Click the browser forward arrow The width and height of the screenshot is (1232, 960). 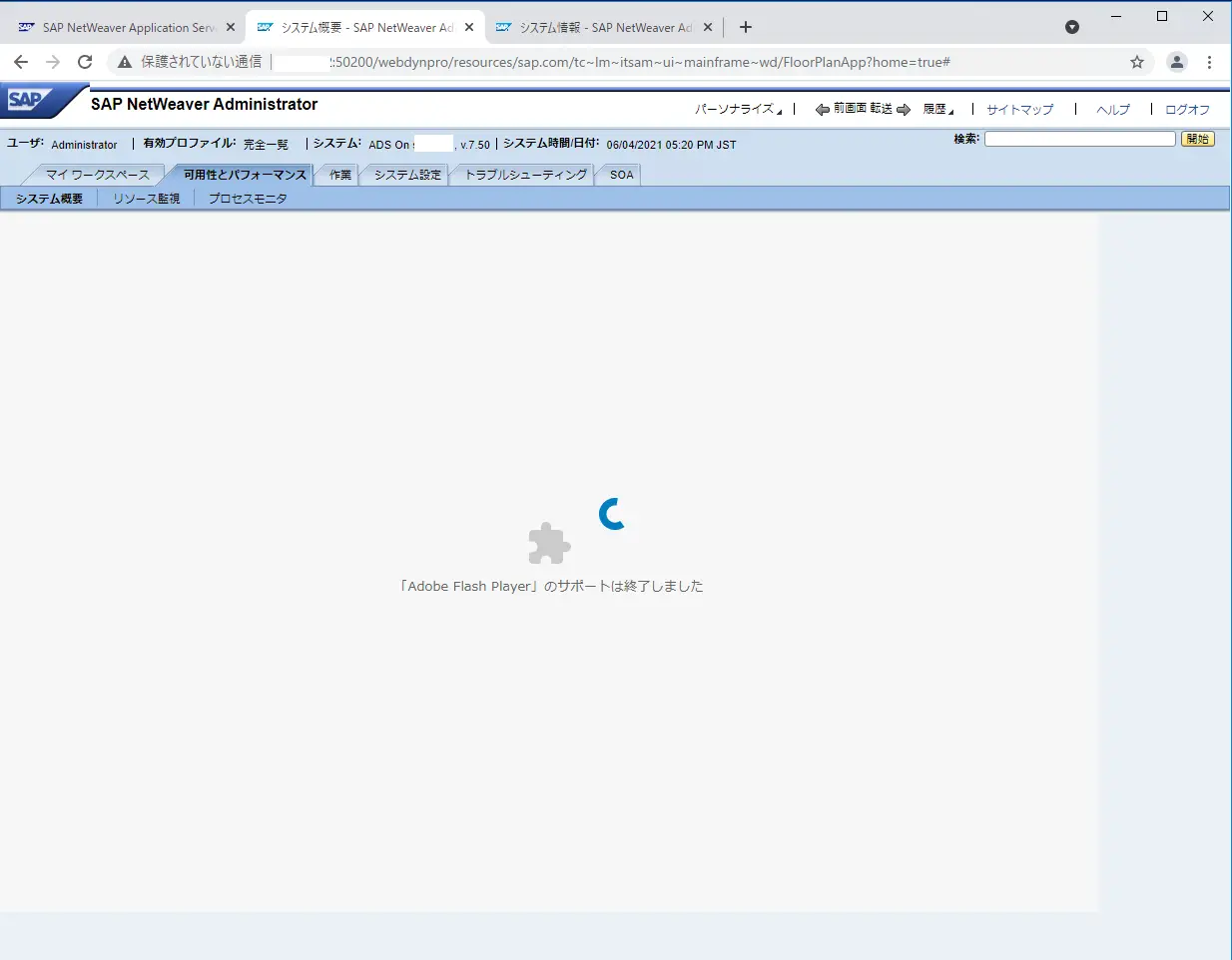coord(53,62)
